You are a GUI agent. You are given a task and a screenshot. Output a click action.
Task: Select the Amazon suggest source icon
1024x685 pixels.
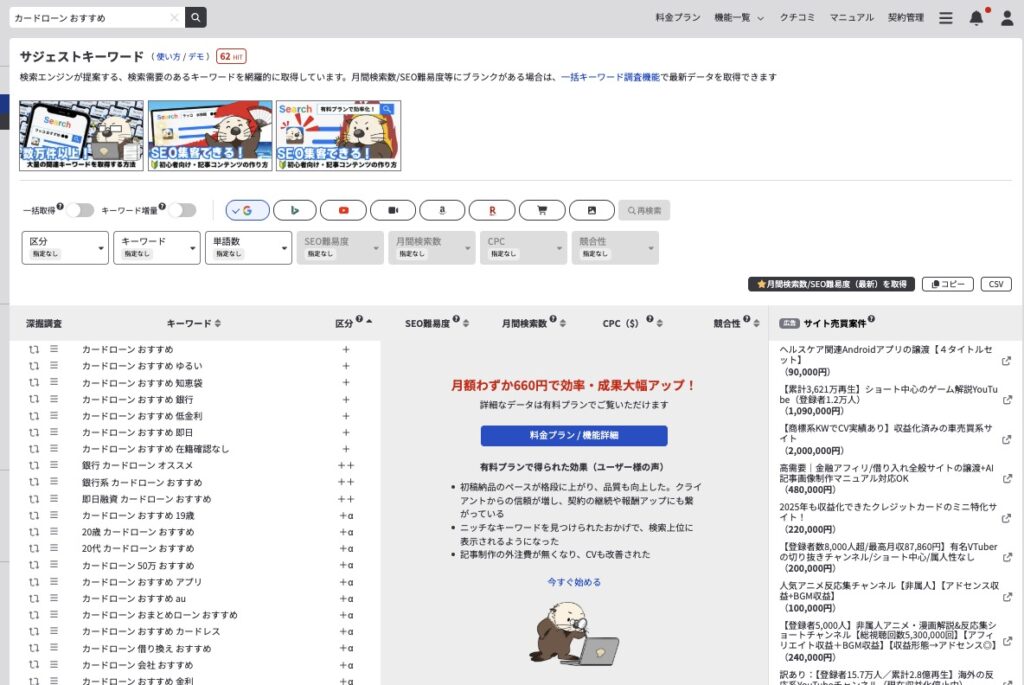(x=442, y=209)
